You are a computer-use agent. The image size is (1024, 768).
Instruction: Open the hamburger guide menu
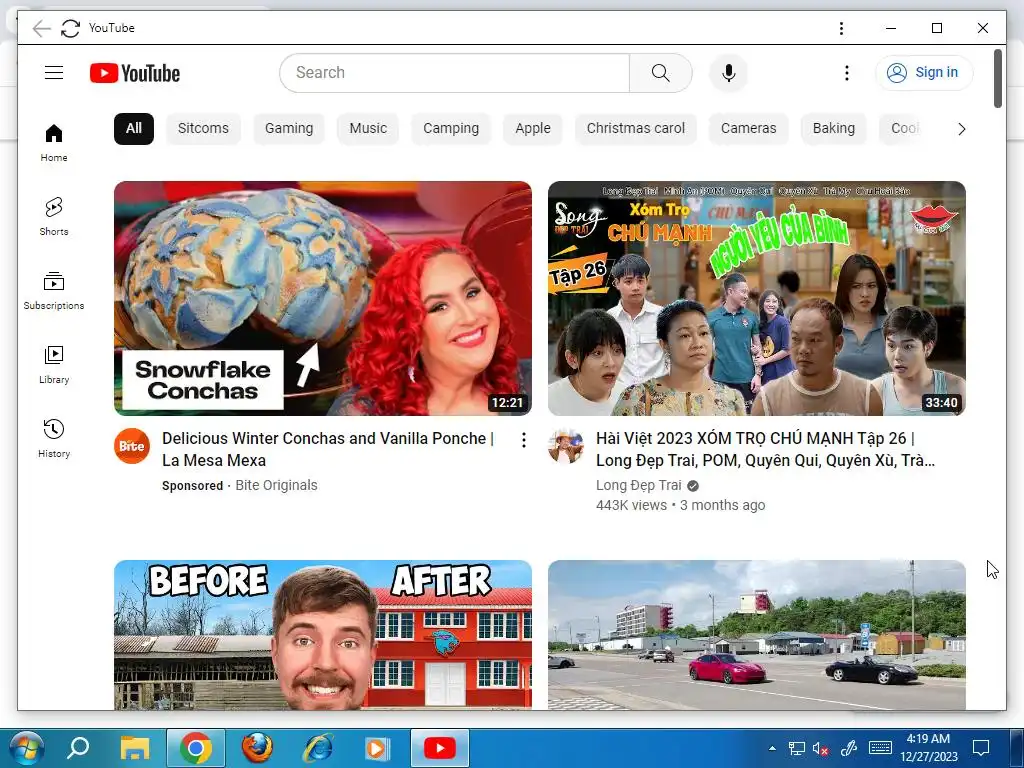[54, 72]
